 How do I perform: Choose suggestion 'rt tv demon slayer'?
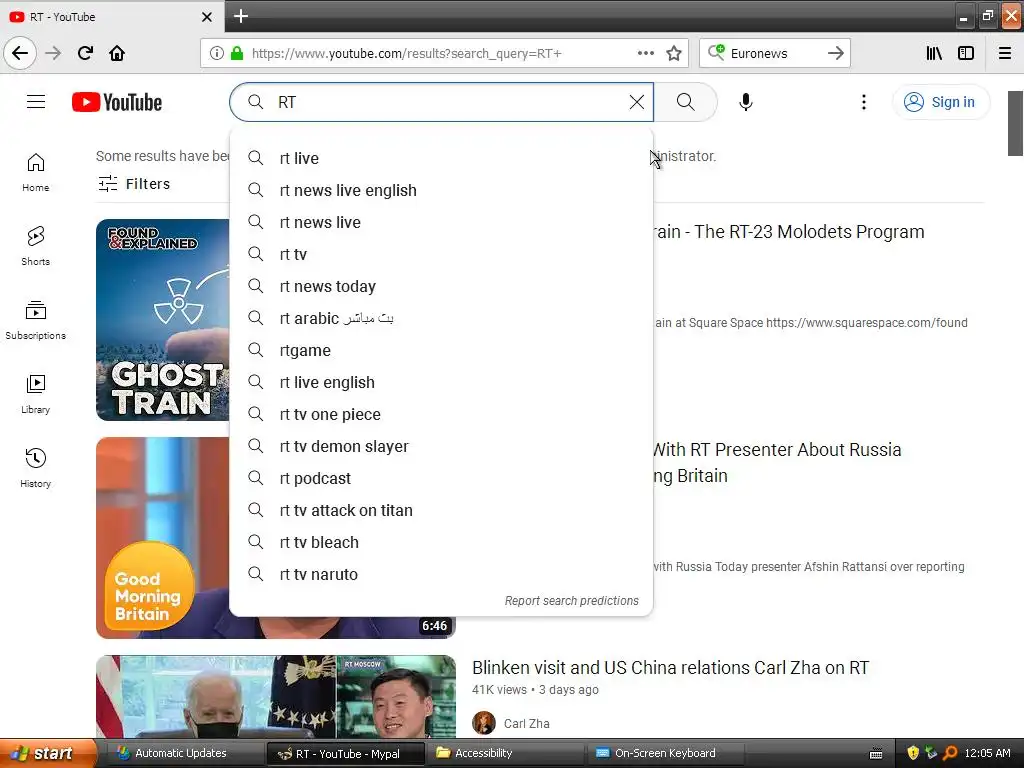pyautogui.click(x=441, y=446)
